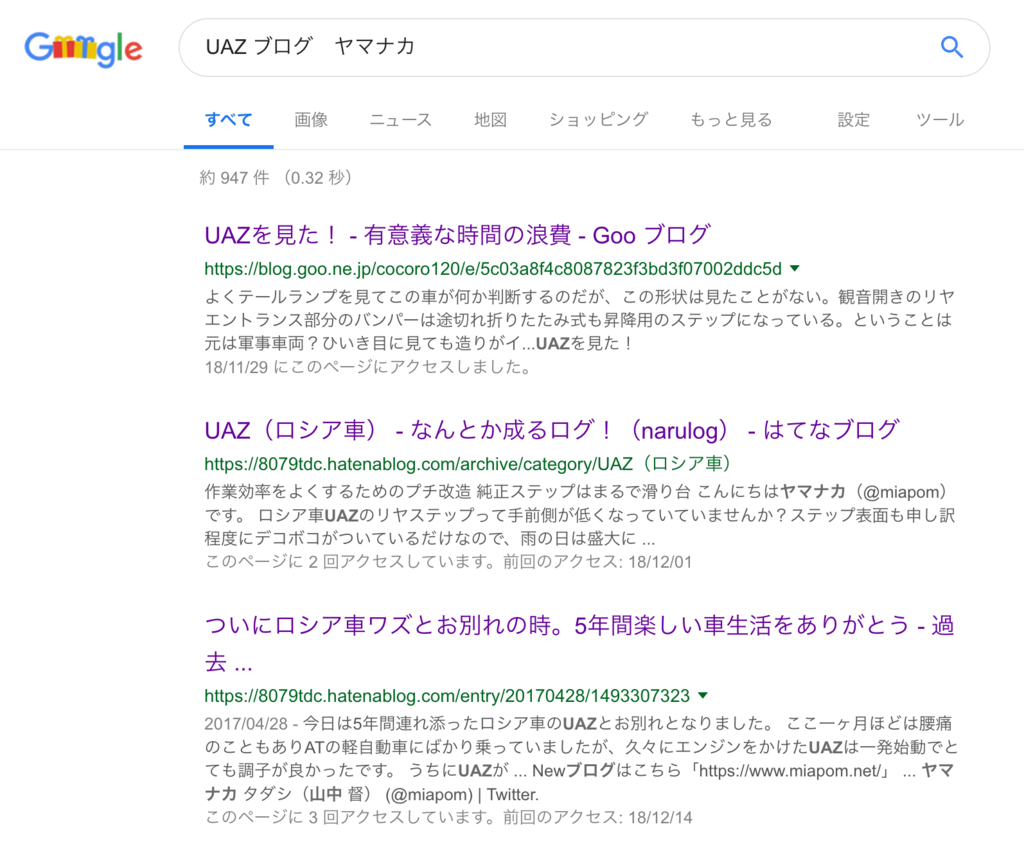Viewport: 1024px width, 849px height.
Task: Open result 'UAZを見た！ - 有意義な時間の浪費'
Action: click(457, 234)
